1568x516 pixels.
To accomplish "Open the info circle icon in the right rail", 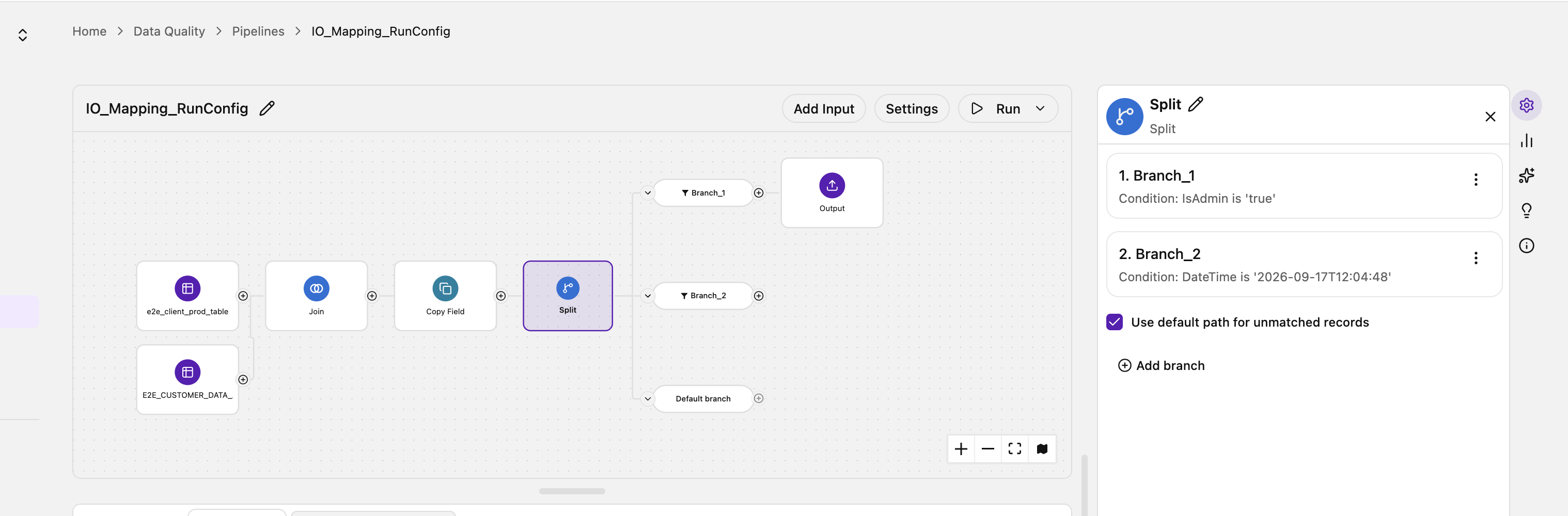I will pos(1526,246).
